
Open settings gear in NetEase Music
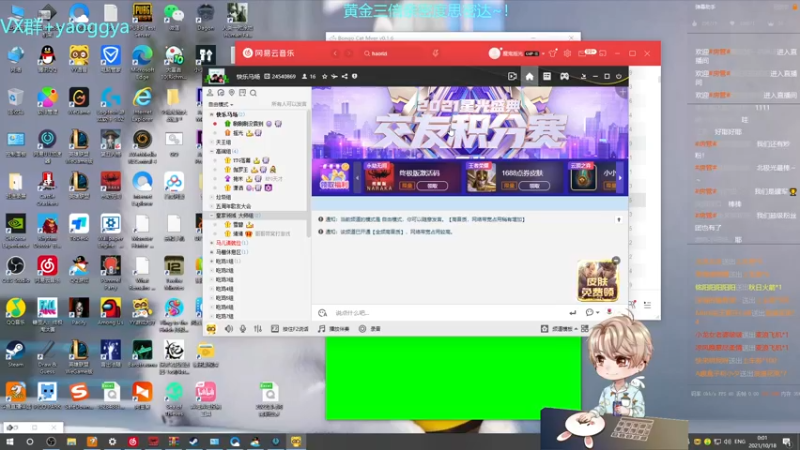[567, 53]
